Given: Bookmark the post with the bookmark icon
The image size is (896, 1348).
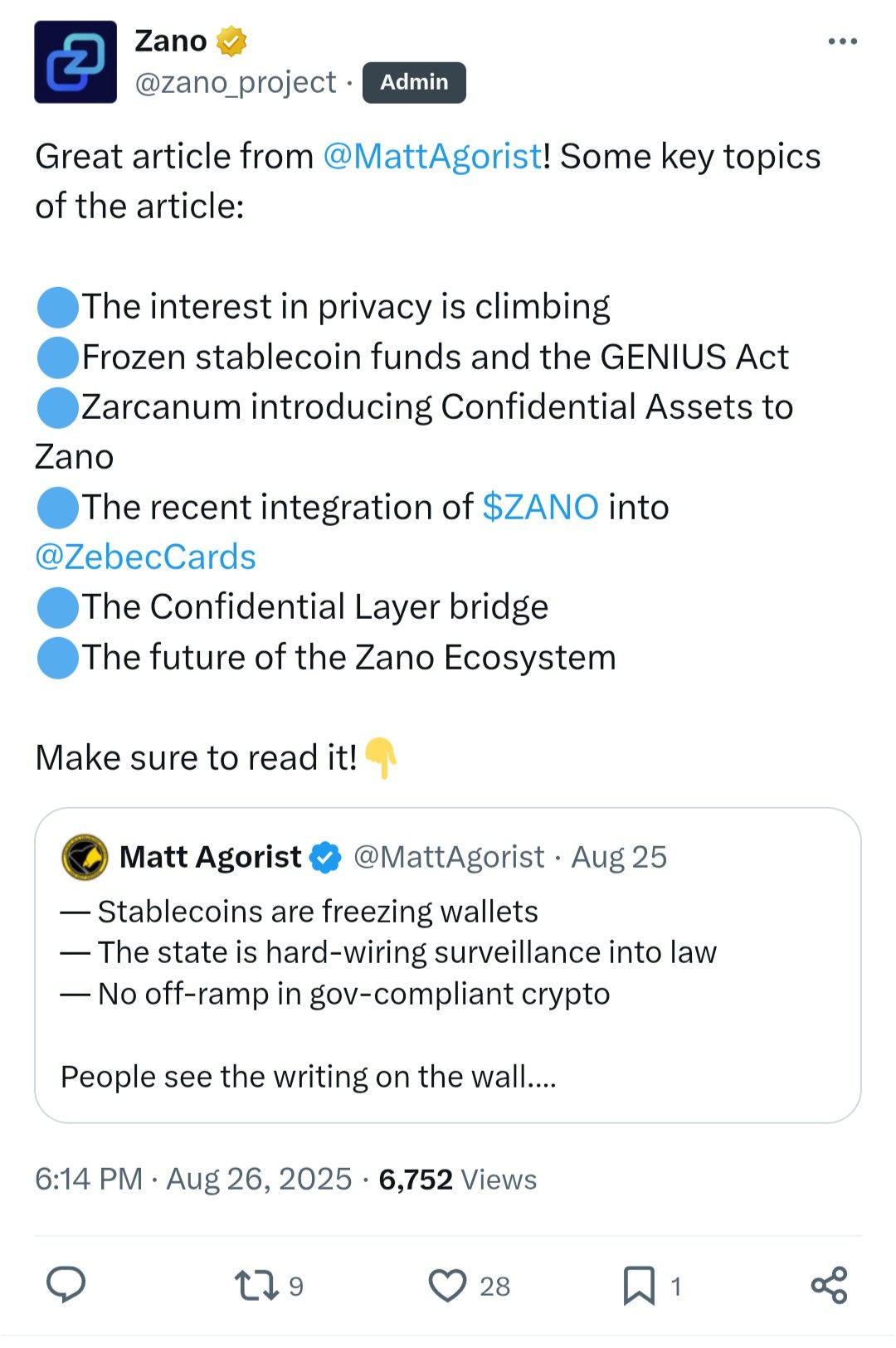Looking at the screenshot, I should coord(652,1286).
